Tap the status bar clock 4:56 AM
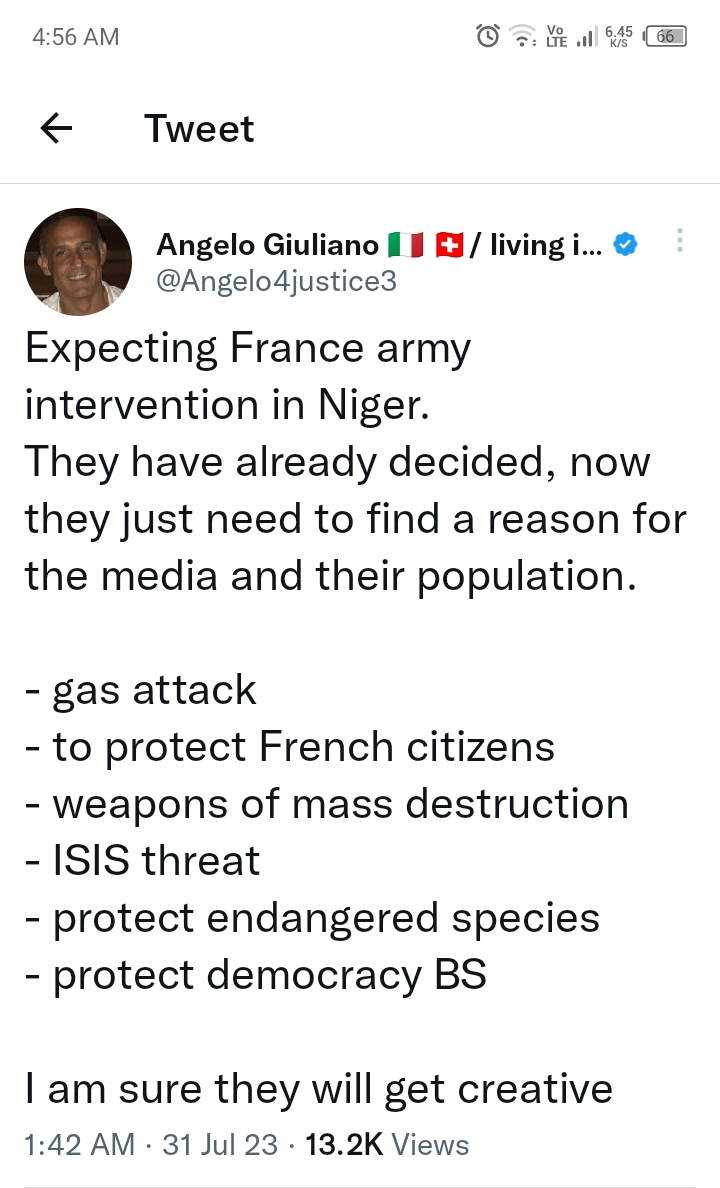 [x=76, y=36]
